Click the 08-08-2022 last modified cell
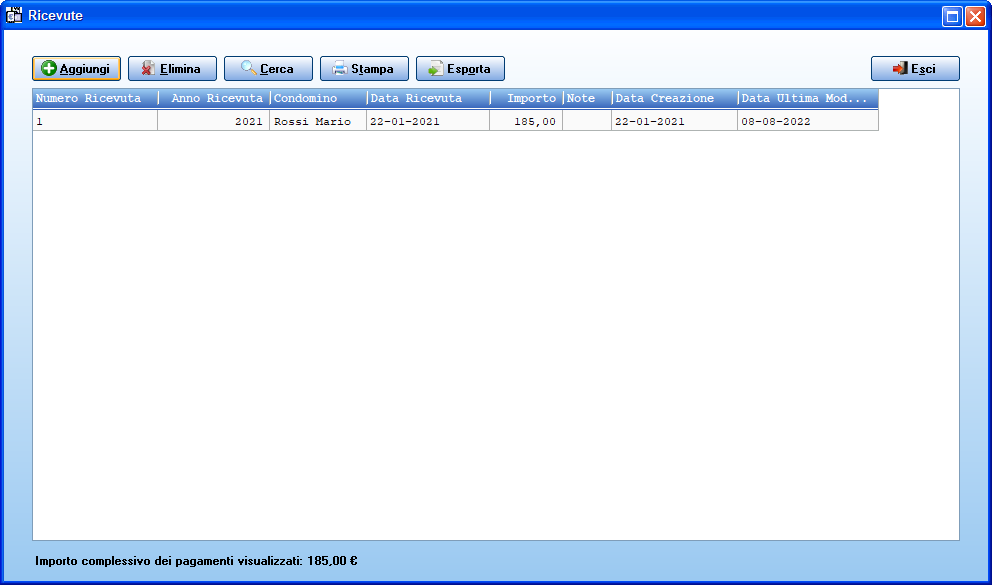Image resolution: width=992 pixels, height=585 pixels. click(x=808, y=121)
